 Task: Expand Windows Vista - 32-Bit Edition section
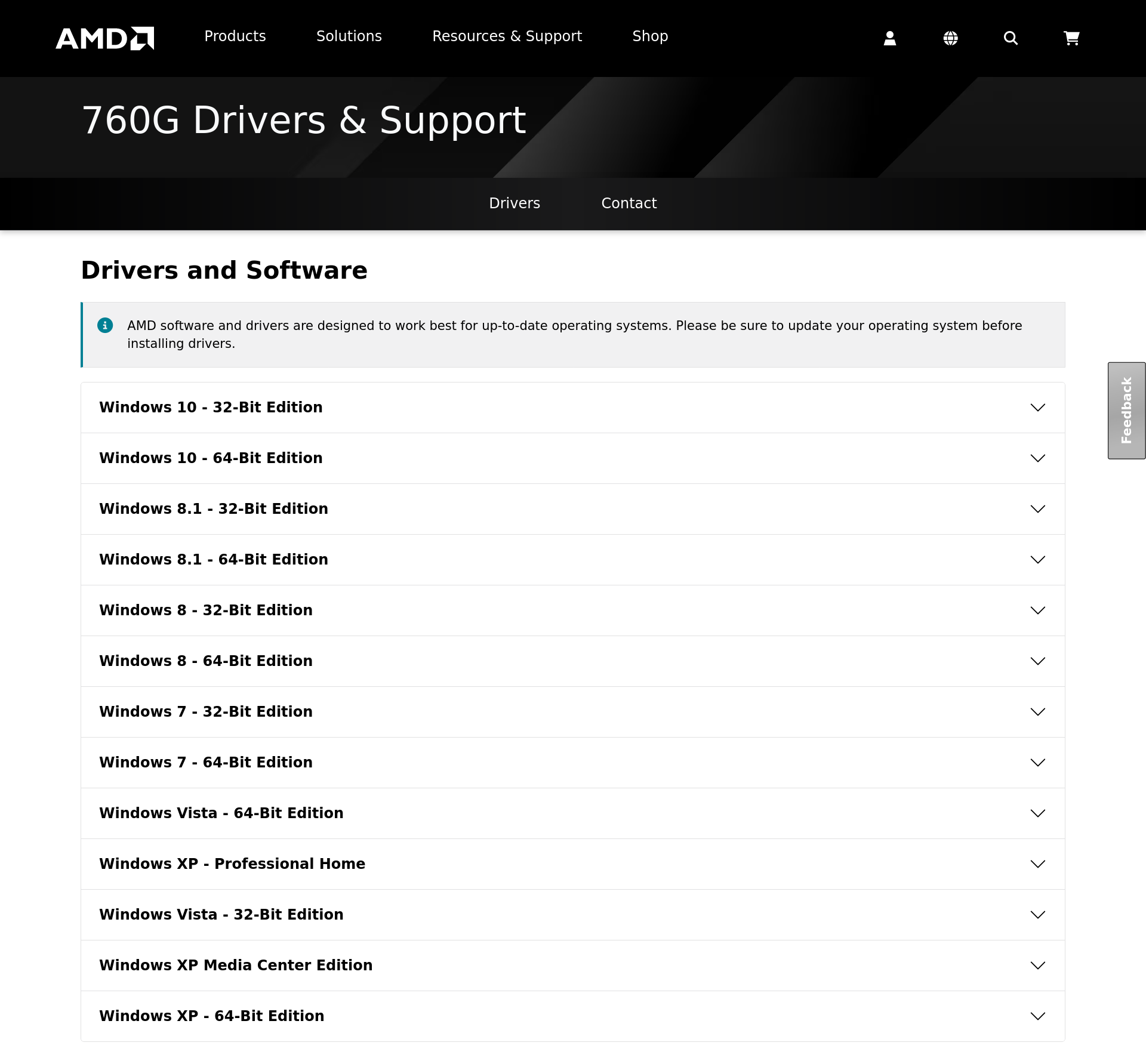point(221,915)
